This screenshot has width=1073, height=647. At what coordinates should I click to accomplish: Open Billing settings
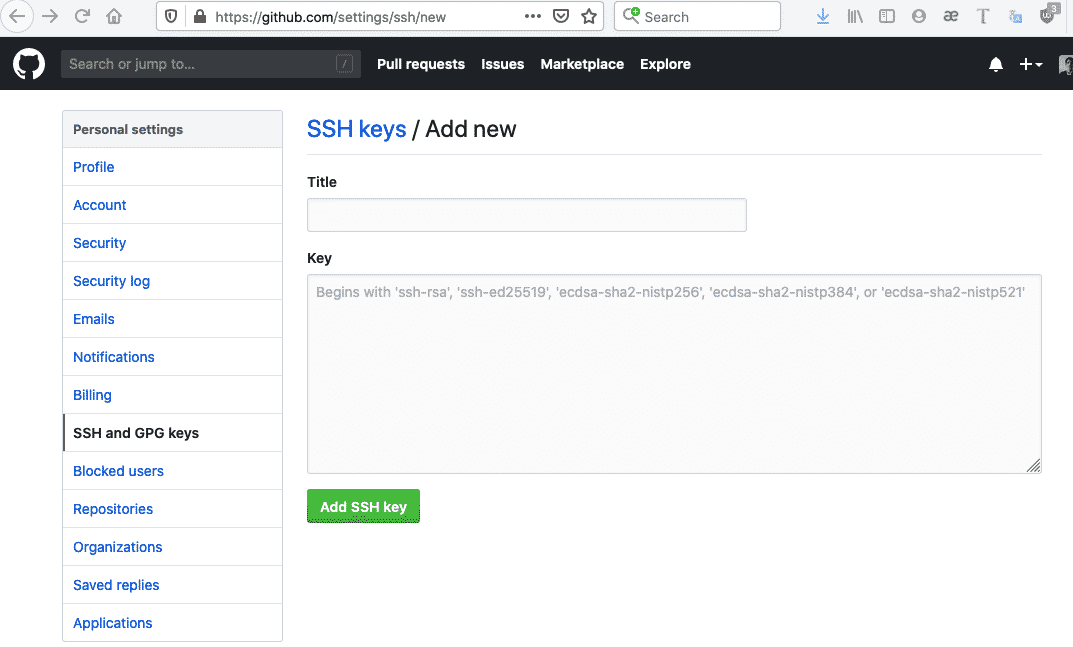[172, 395]
